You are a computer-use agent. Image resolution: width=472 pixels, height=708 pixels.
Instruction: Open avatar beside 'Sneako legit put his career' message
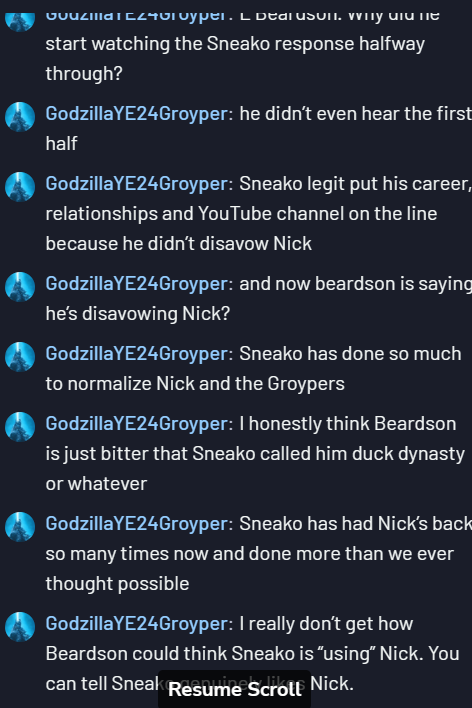20,187
